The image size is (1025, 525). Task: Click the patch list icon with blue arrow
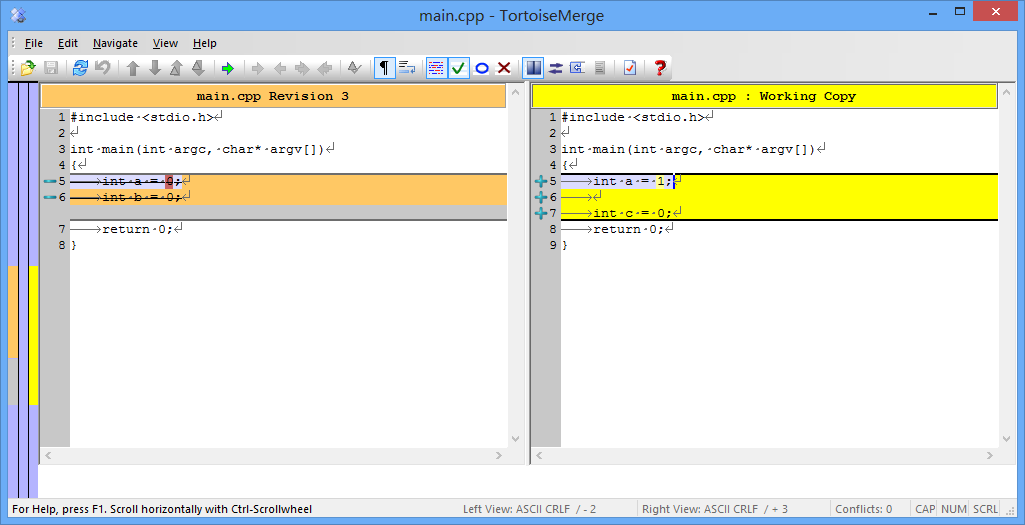pyautogui.click(x=577, y=68)
